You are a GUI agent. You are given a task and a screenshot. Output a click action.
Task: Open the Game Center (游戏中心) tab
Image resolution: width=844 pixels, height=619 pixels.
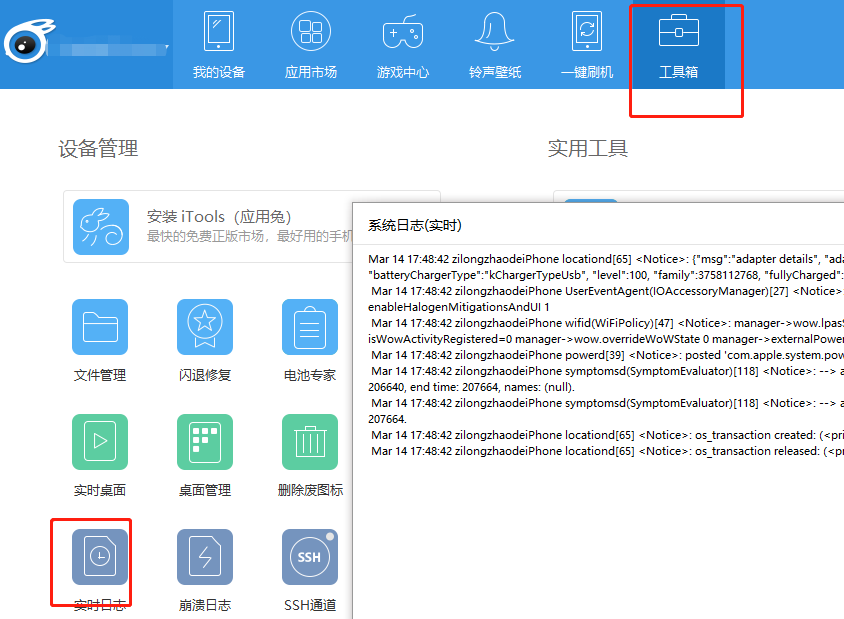tap(403, 45)
